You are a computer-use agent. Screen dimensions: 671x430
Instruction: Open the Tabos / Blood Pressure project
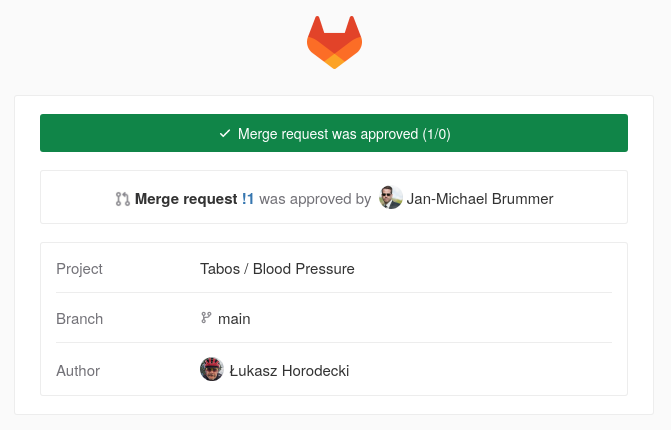pyautogui.click(x=277, y=269)
